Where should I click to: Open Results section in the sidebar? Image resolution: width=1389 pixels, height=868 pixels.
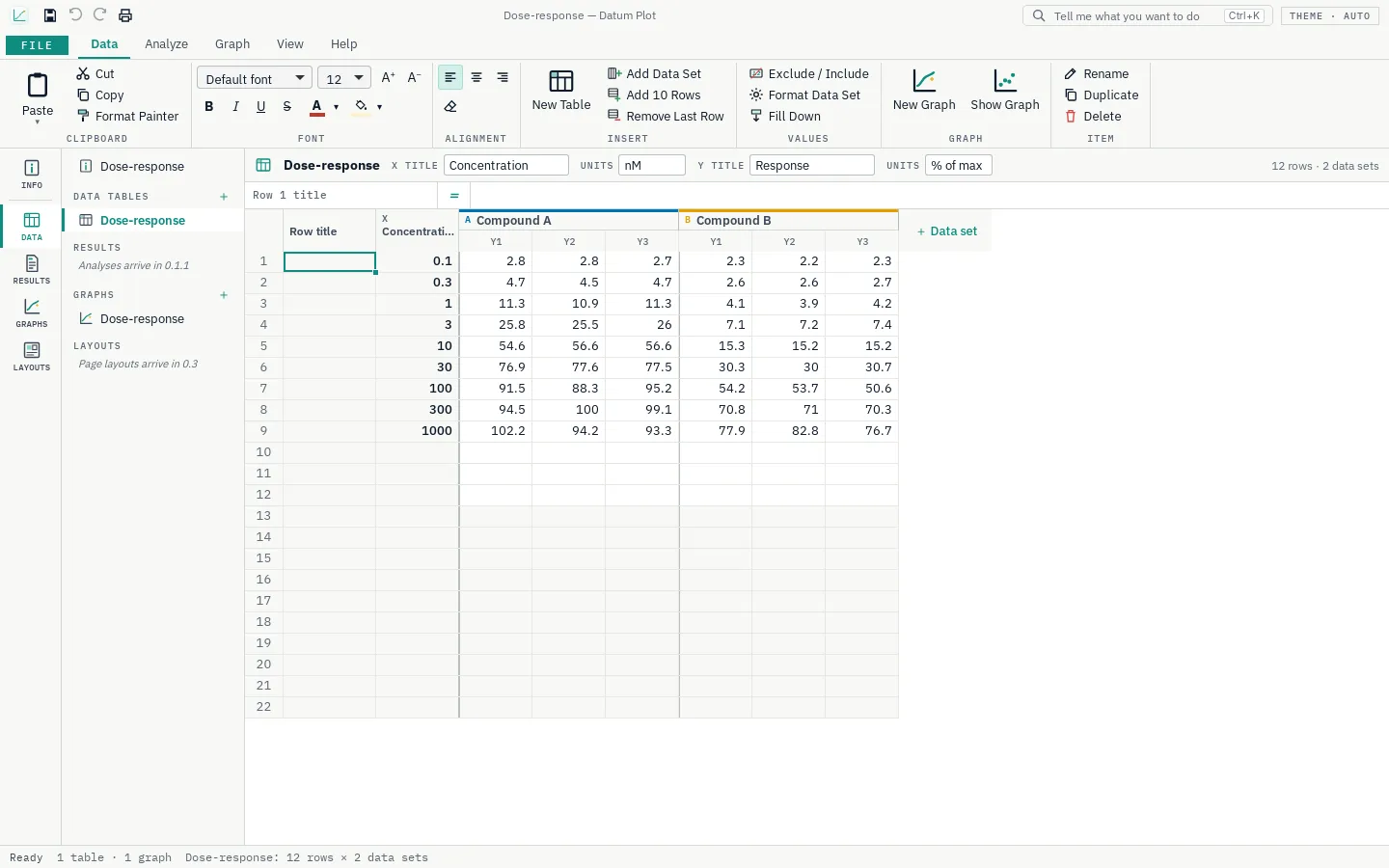pyautogui.click(x=32, y=269)
